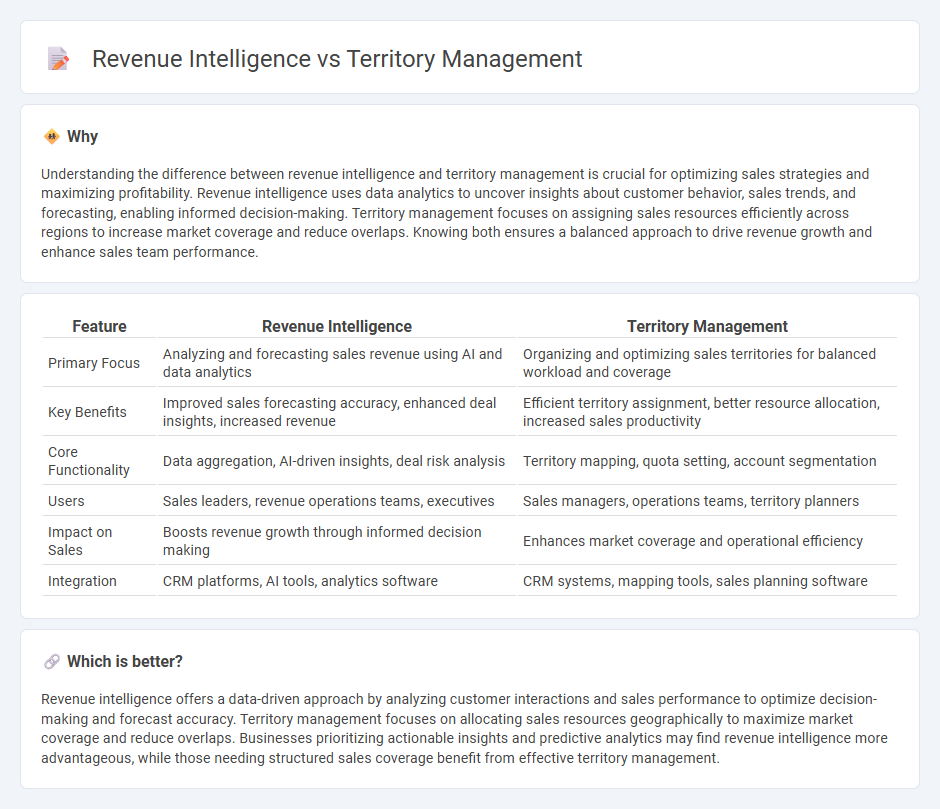Click the Why paragraph starting 'Understanding the difference'
940x809 pixels.
[457, 213]
